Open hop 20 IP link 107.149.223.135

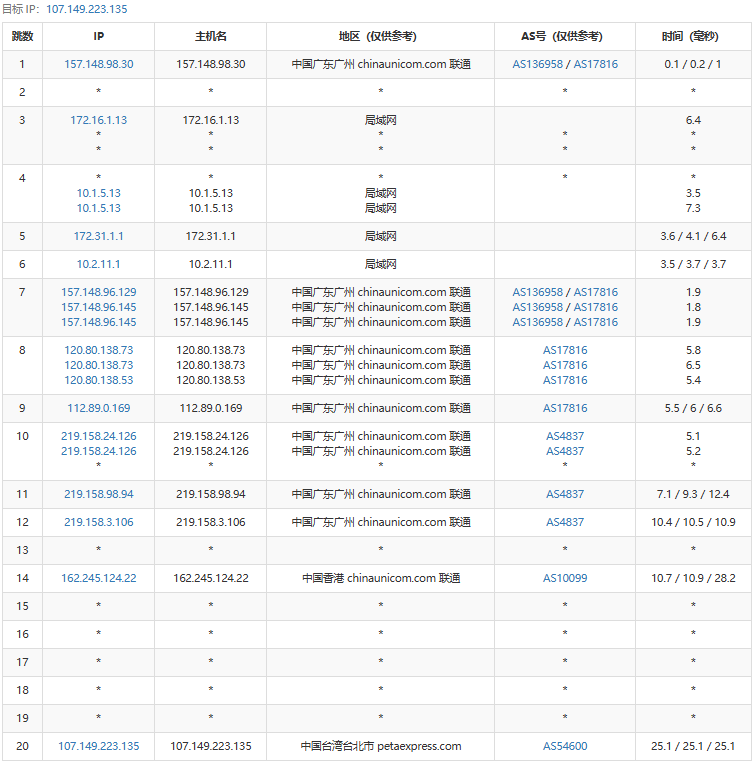point(99,746)
